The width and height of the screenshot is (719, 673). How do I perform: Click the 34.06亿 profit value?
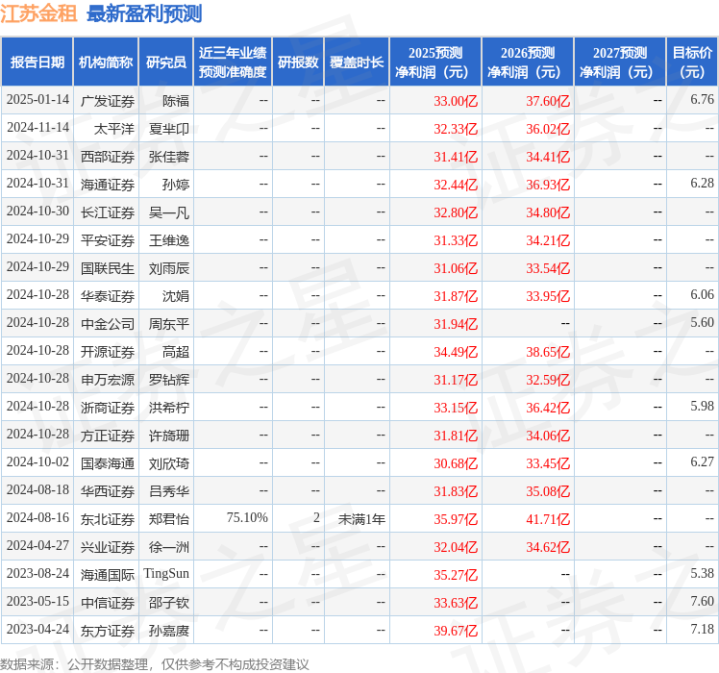pos(548,436)
